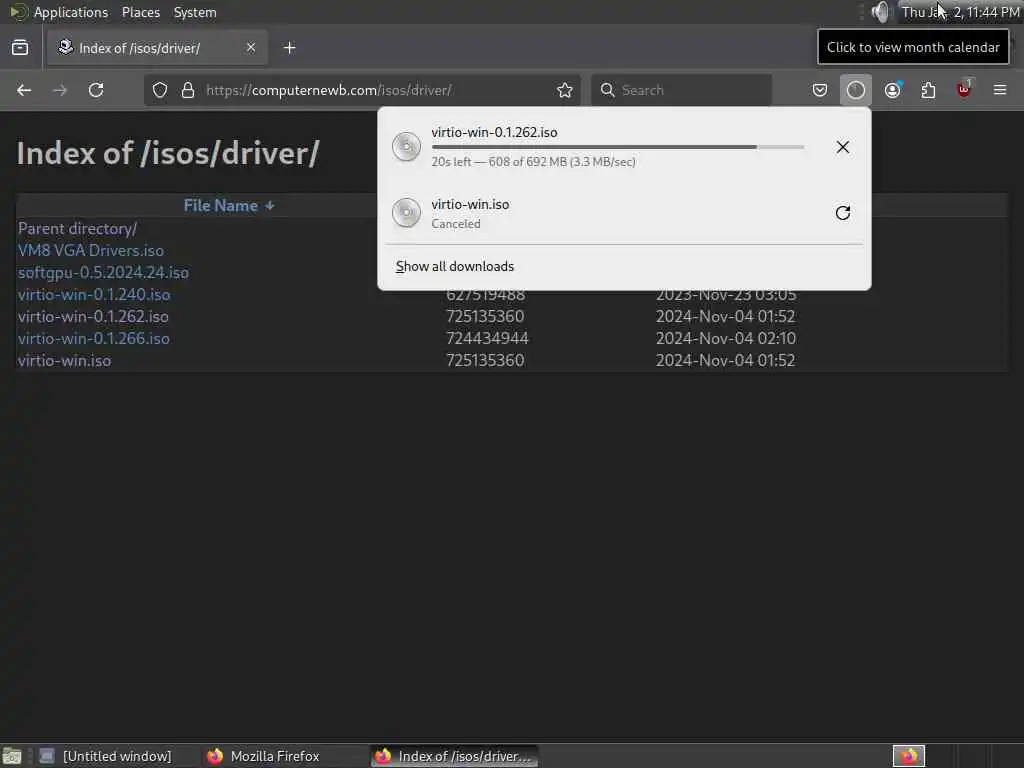Click Show all downloads
This screenshot has height=768, width=1024.
[x=455, y=266]
